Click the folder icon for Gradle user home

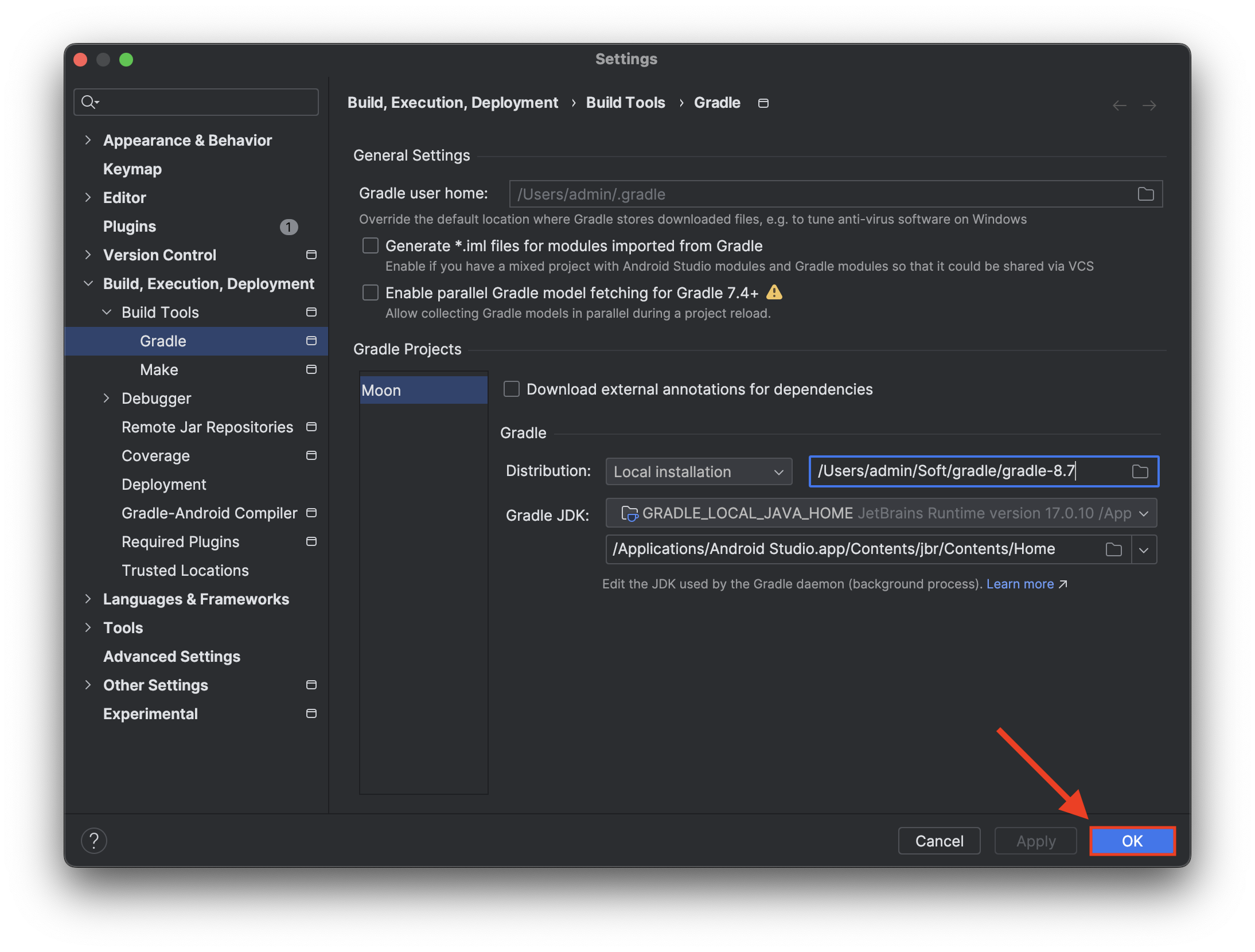tap(1145, 194)
